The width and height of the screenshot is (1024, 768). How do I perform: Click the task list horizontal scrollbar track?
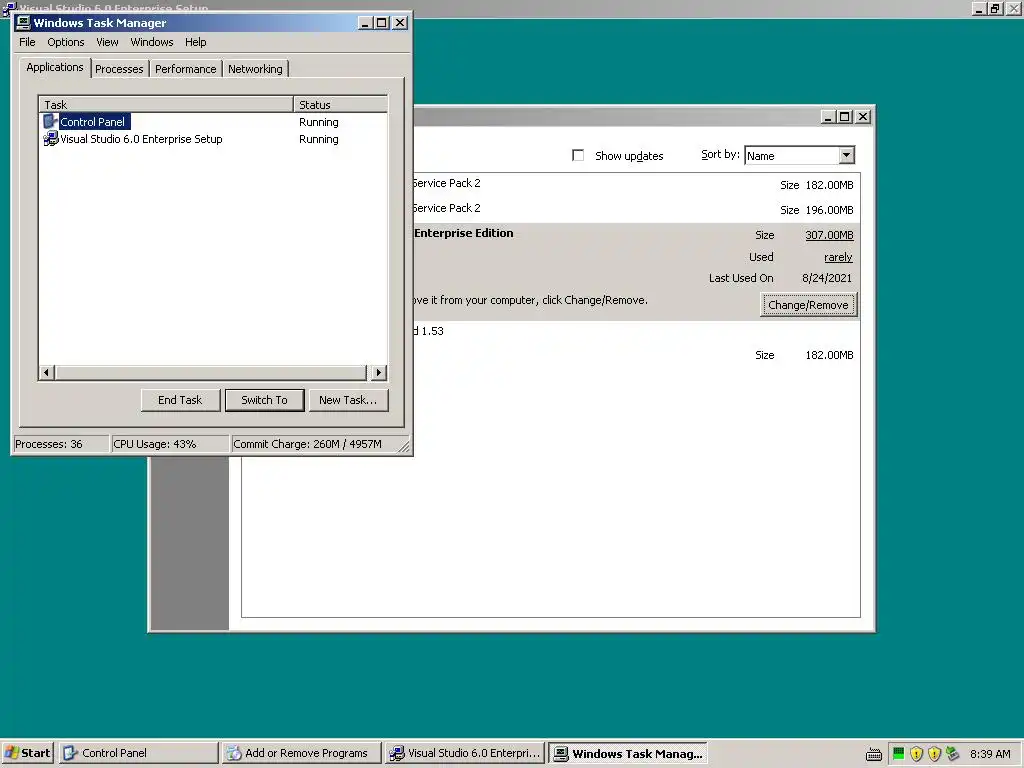coord(211,373)
